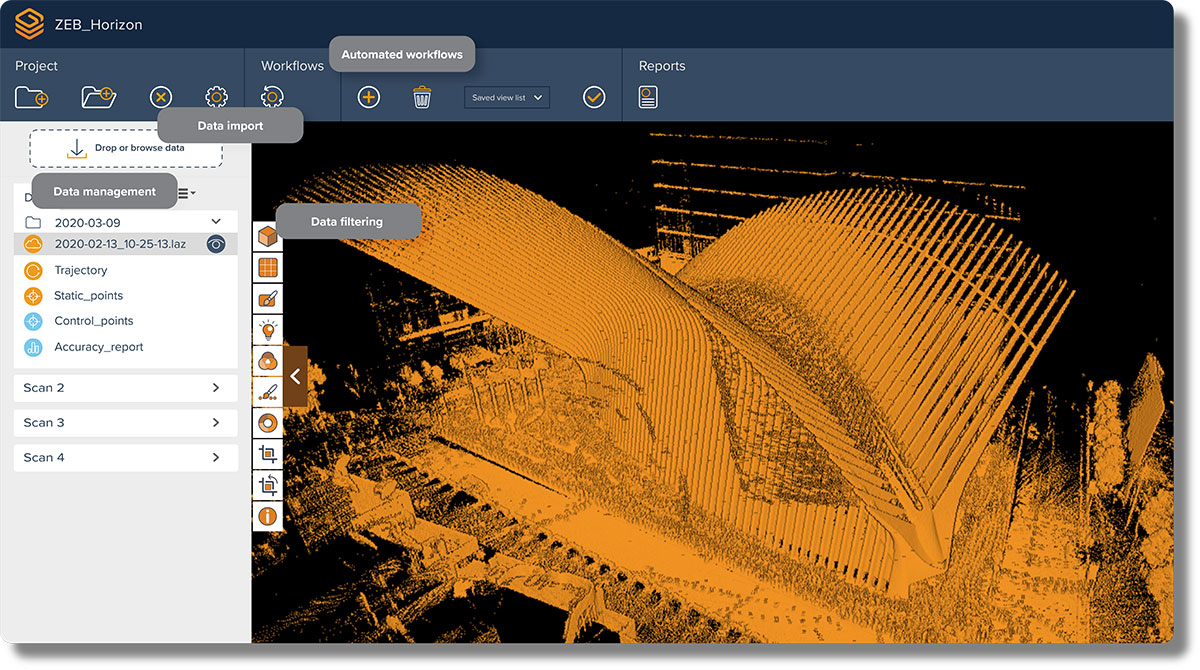Toggle the lightbulb lighting tool

[x=267, y=328]
